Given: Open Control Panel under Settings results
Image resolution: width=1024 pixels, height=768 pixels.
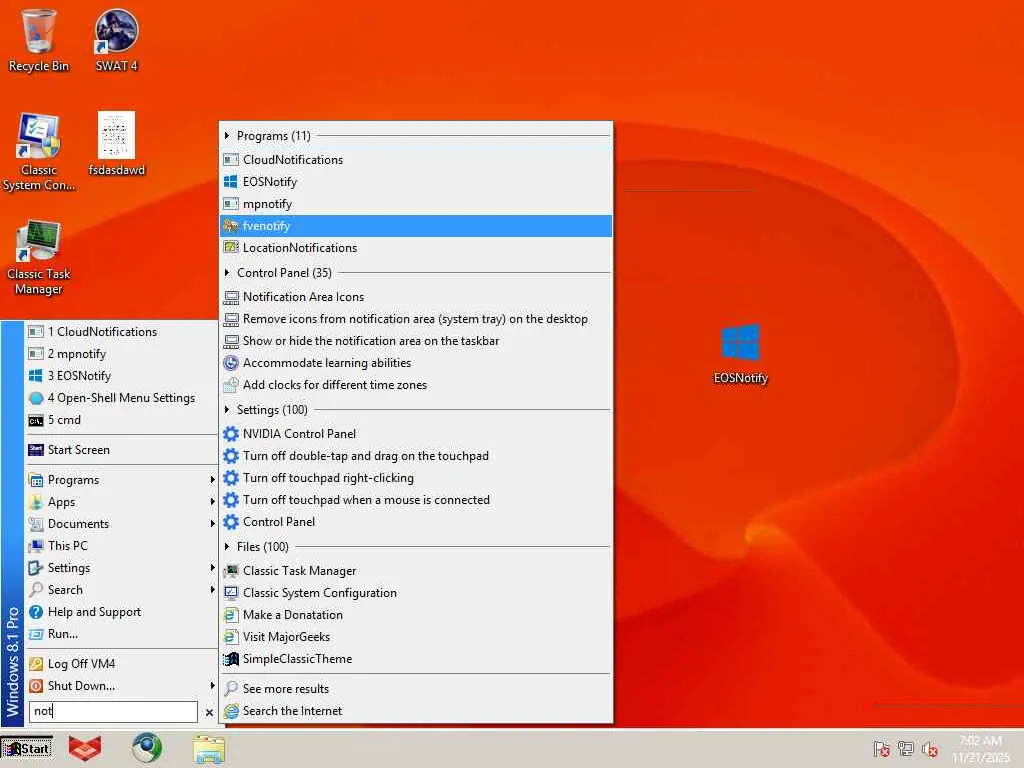Looking at the screenshot, I should click(x=416, y=522).
